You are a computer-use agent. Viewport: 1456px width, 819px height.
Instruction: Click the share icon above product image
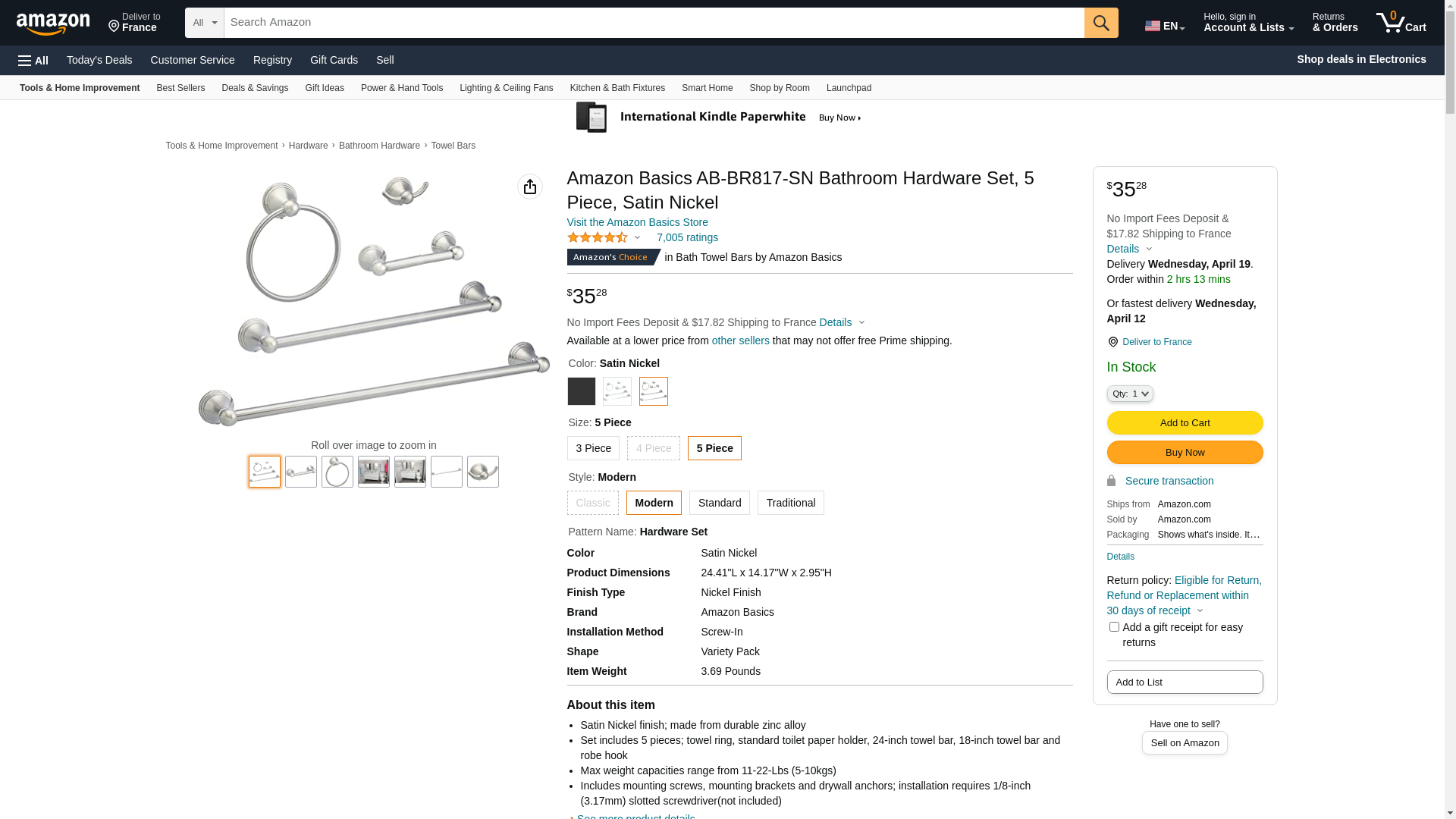[x=529, y=187]
